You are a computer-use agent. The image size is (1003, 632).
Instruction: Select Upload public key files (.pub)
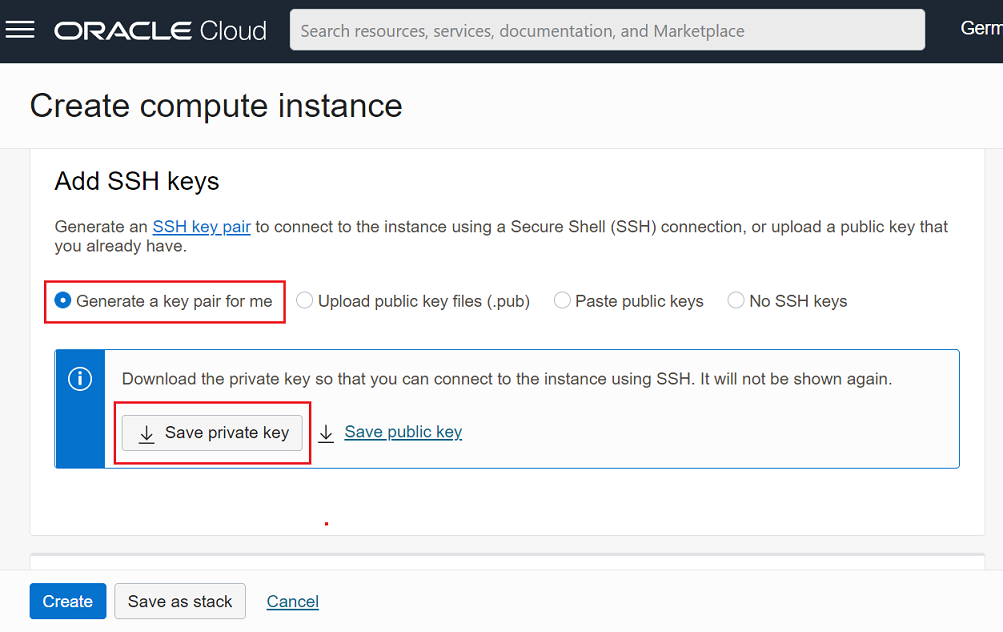pos(304,300)
